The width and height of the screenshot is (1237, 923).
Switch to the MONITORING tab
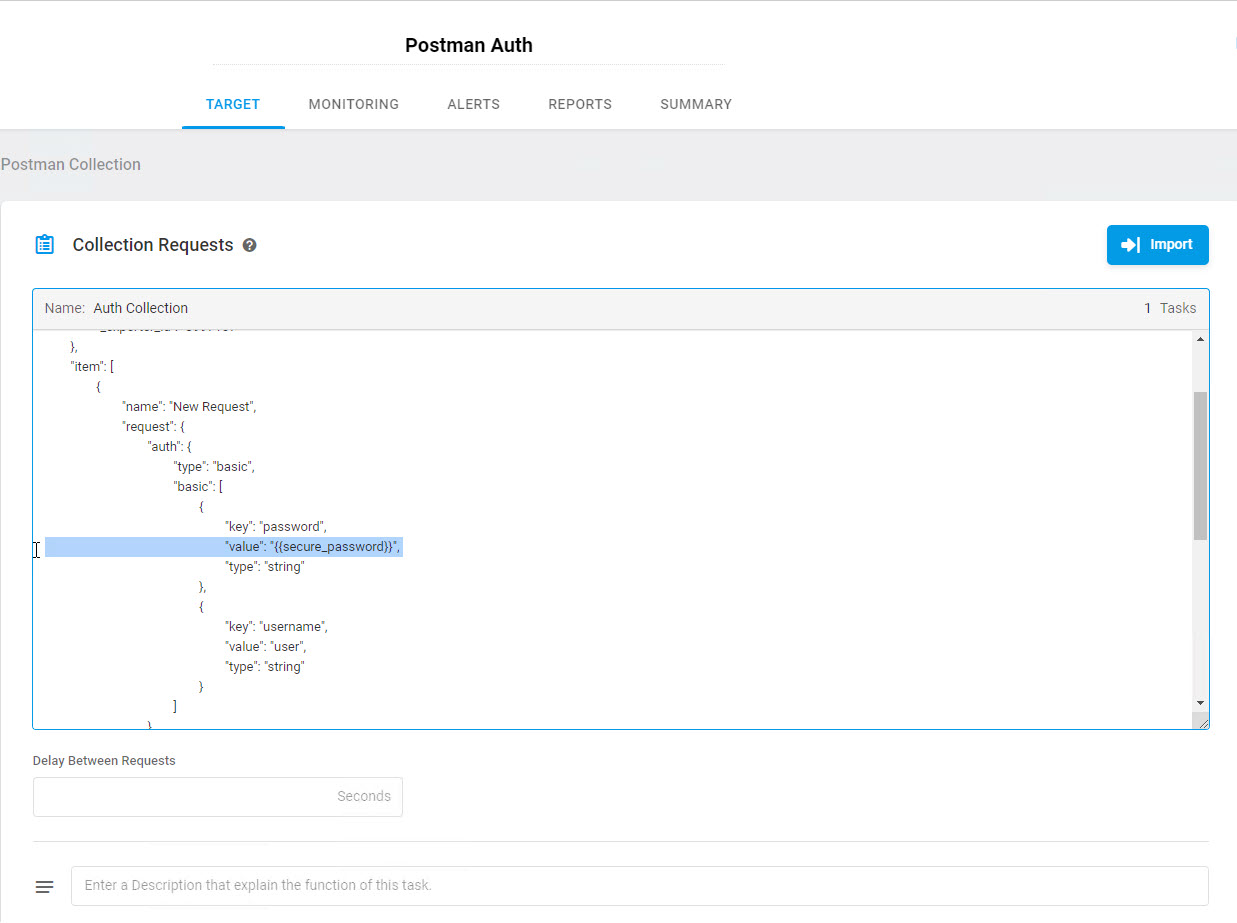click(x=353, y=104)
